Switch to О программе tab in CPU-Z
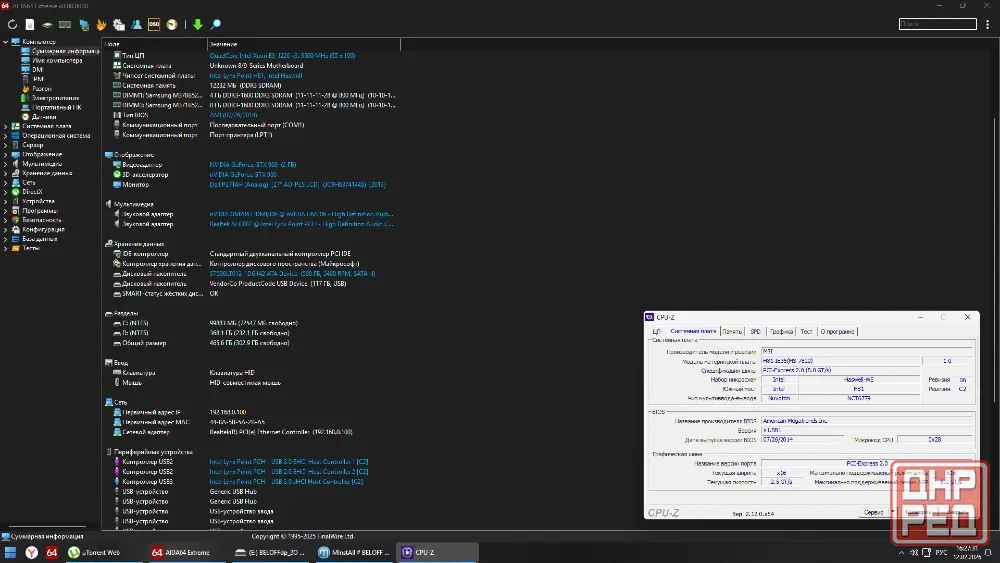1000x563 pixels. pos(837,332)
